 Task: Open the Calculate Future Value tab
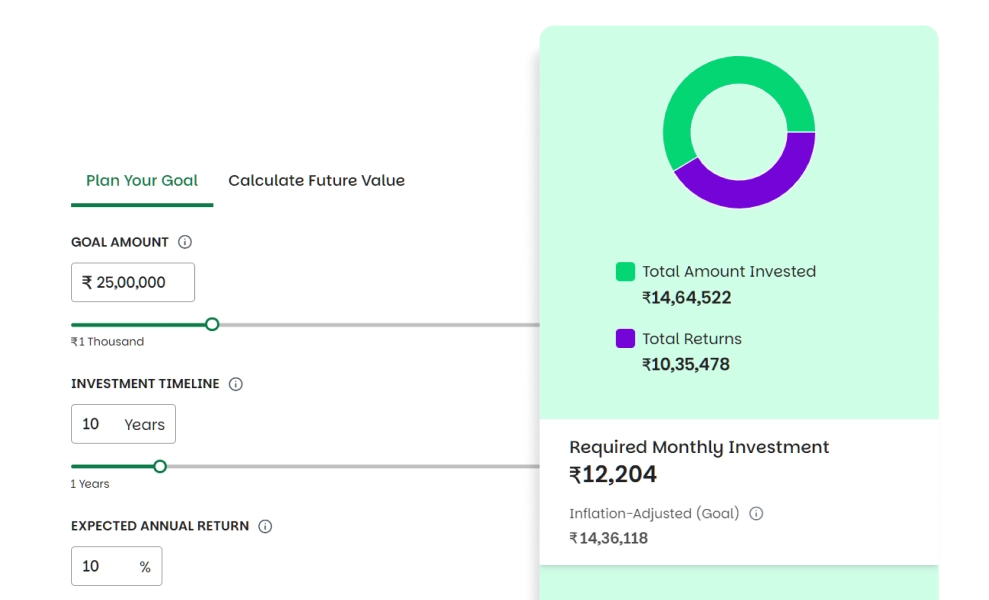316,181
